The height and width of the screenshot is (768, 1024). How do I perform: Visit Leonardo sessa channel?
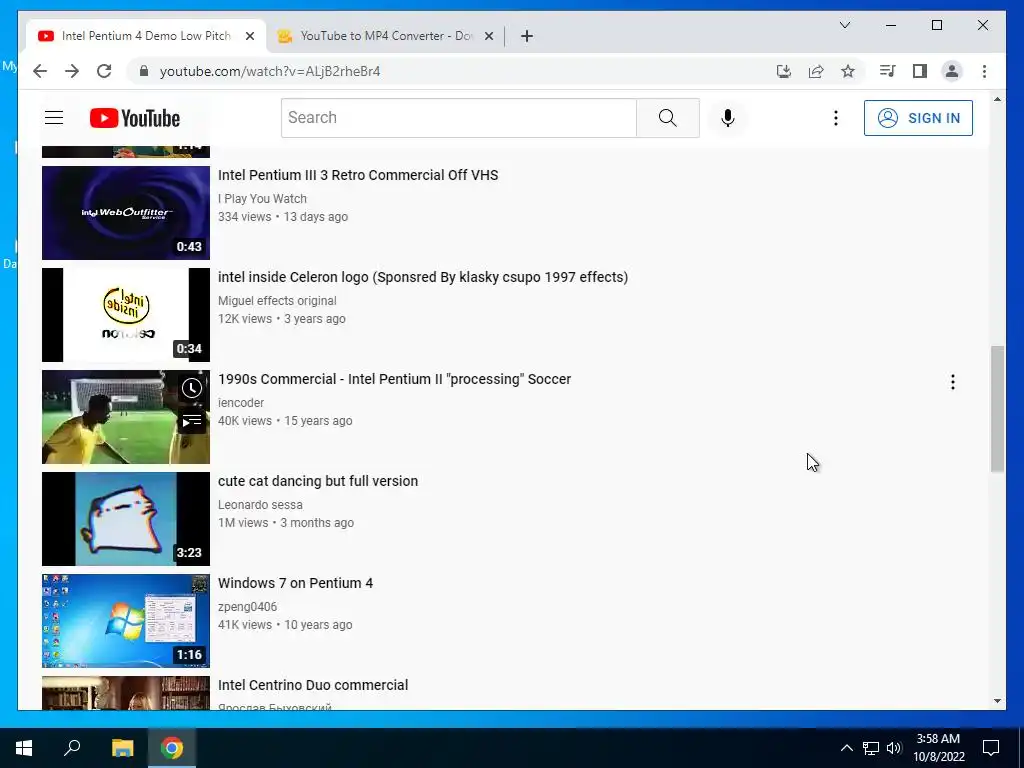coord(260,504)
